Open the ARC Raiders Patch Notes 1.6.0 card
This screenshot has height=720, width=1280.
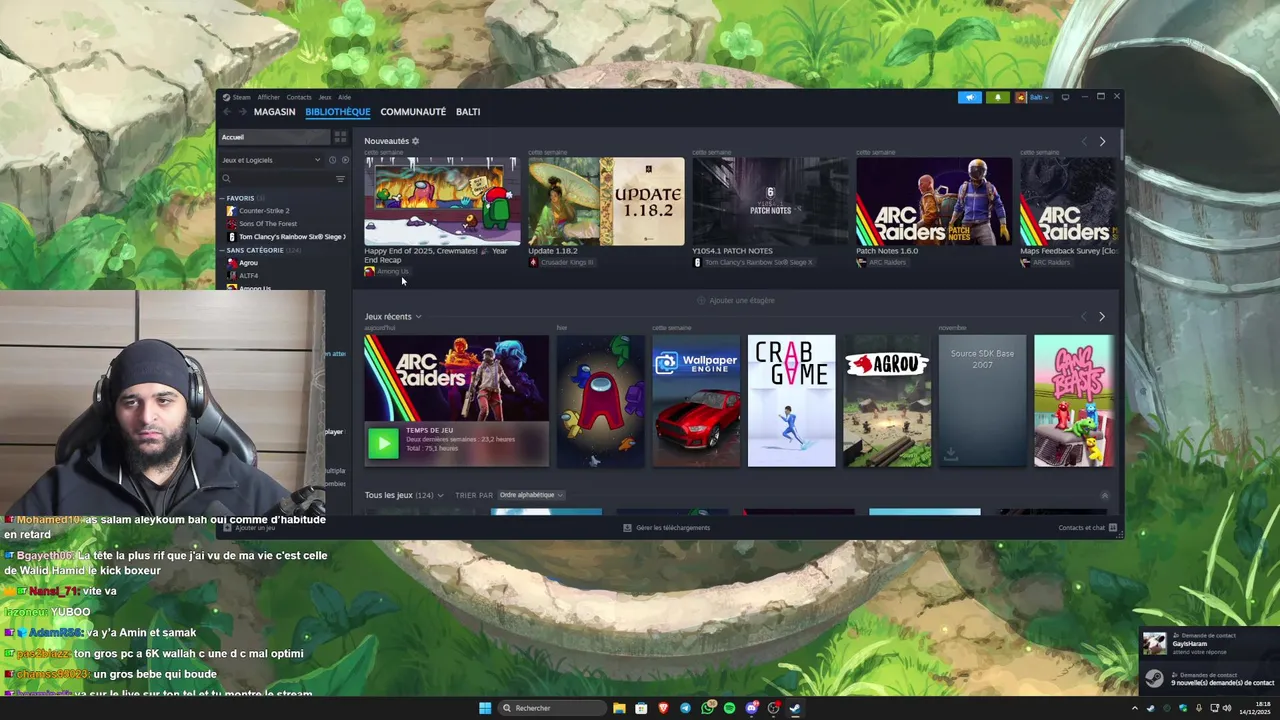coord(934,201)
